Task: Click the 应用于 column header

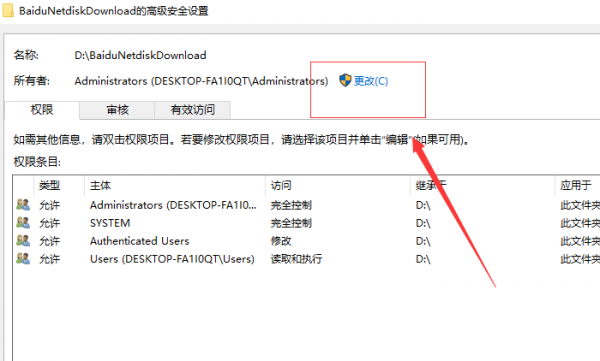Action: [x=577, y=186]
